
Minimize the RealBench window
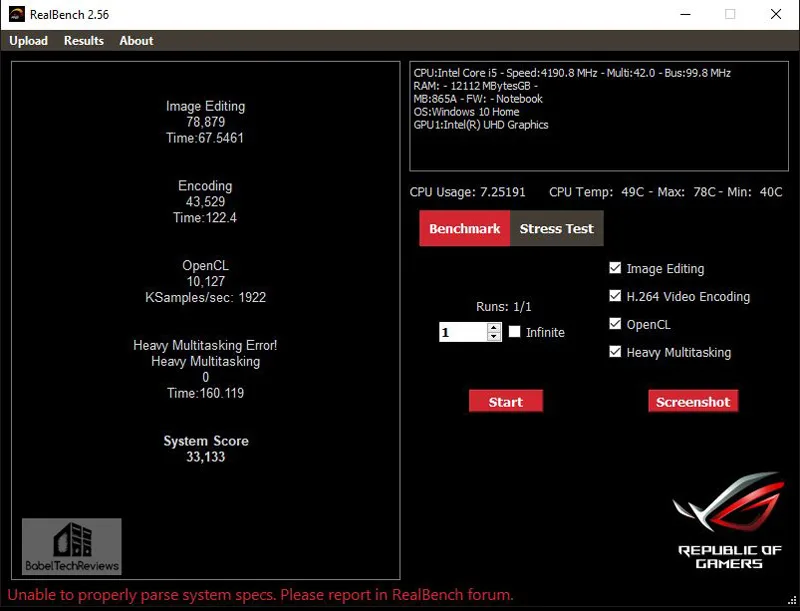click(x=685, y=14)
